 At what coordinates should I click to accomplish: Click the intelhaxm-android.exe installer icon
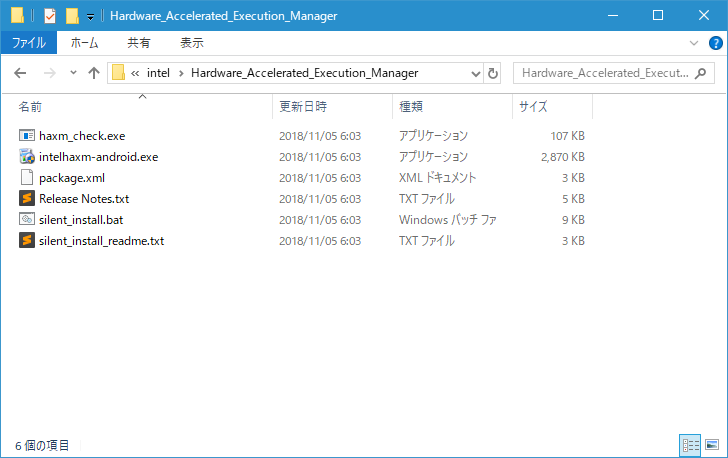tap(27, 157)
